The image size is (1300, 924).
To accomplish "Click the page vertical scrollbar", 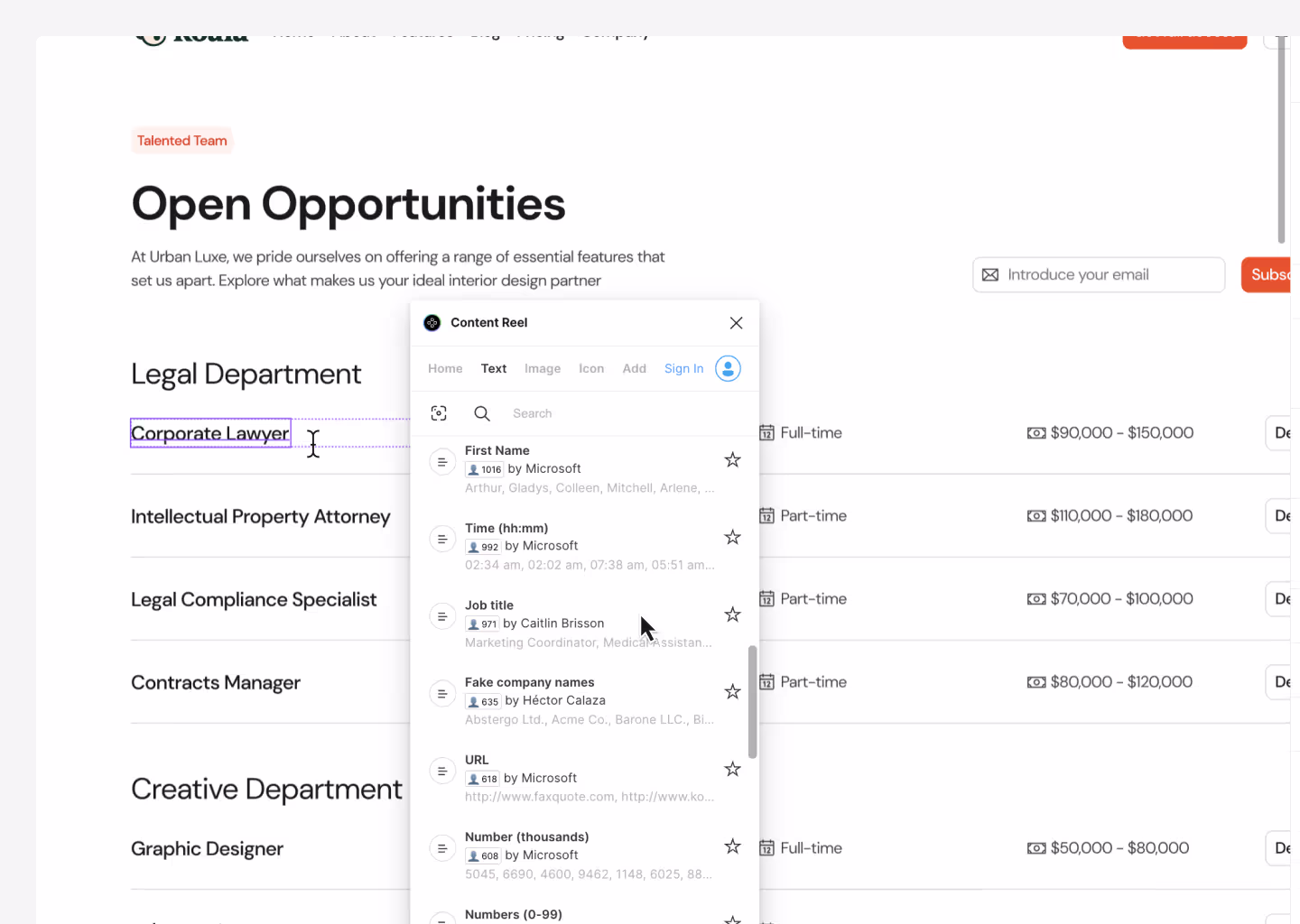I will pyautogui.click(x=1281, y=140).
